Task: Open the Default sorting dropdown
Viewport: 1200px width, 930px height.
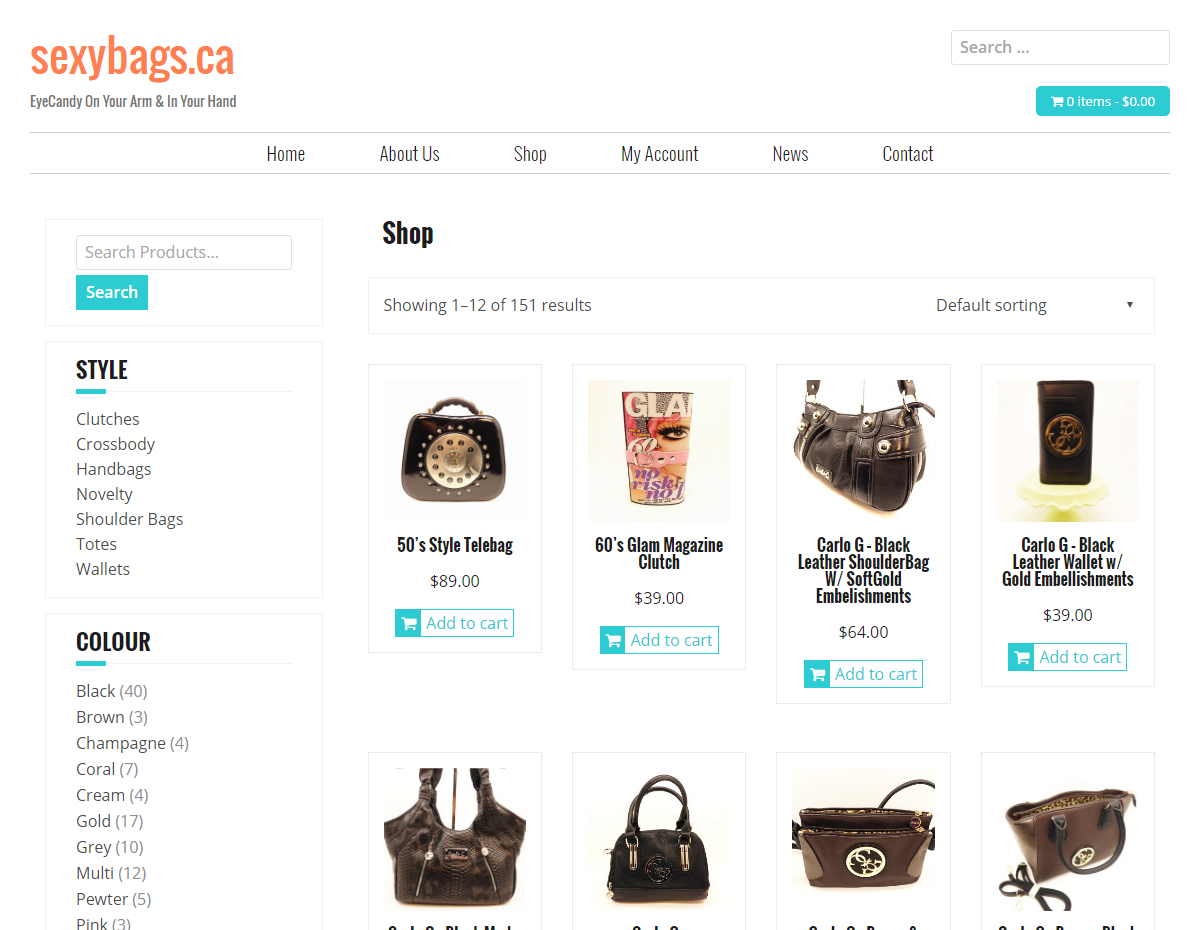Action: pos(1035,305)
